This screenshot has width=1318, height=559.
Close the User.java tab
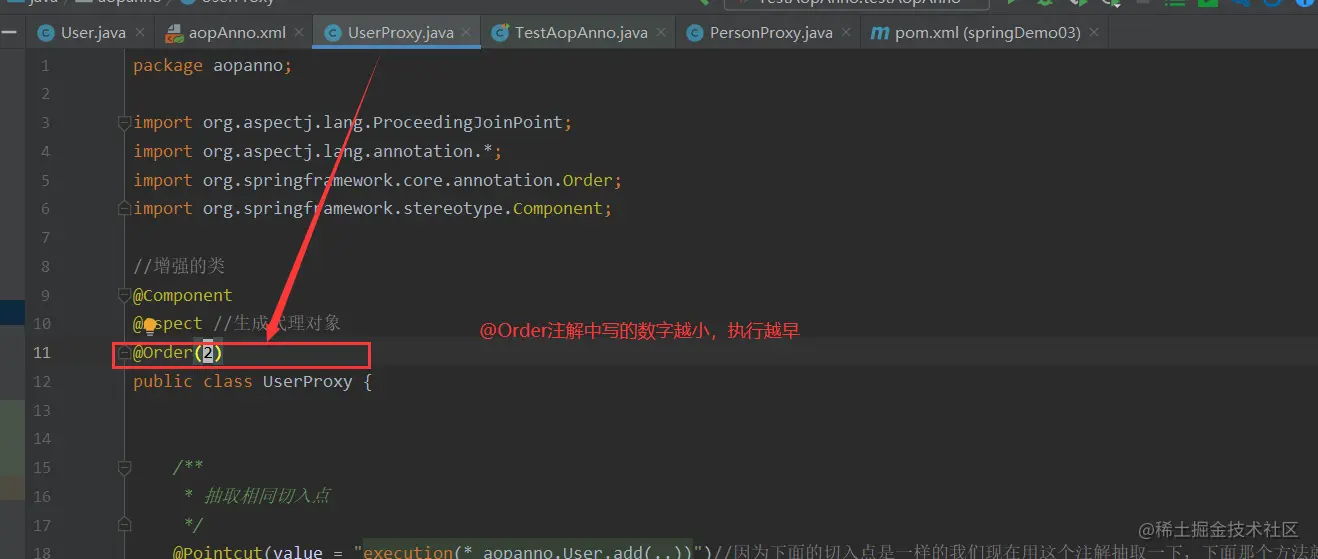[140, 33]
